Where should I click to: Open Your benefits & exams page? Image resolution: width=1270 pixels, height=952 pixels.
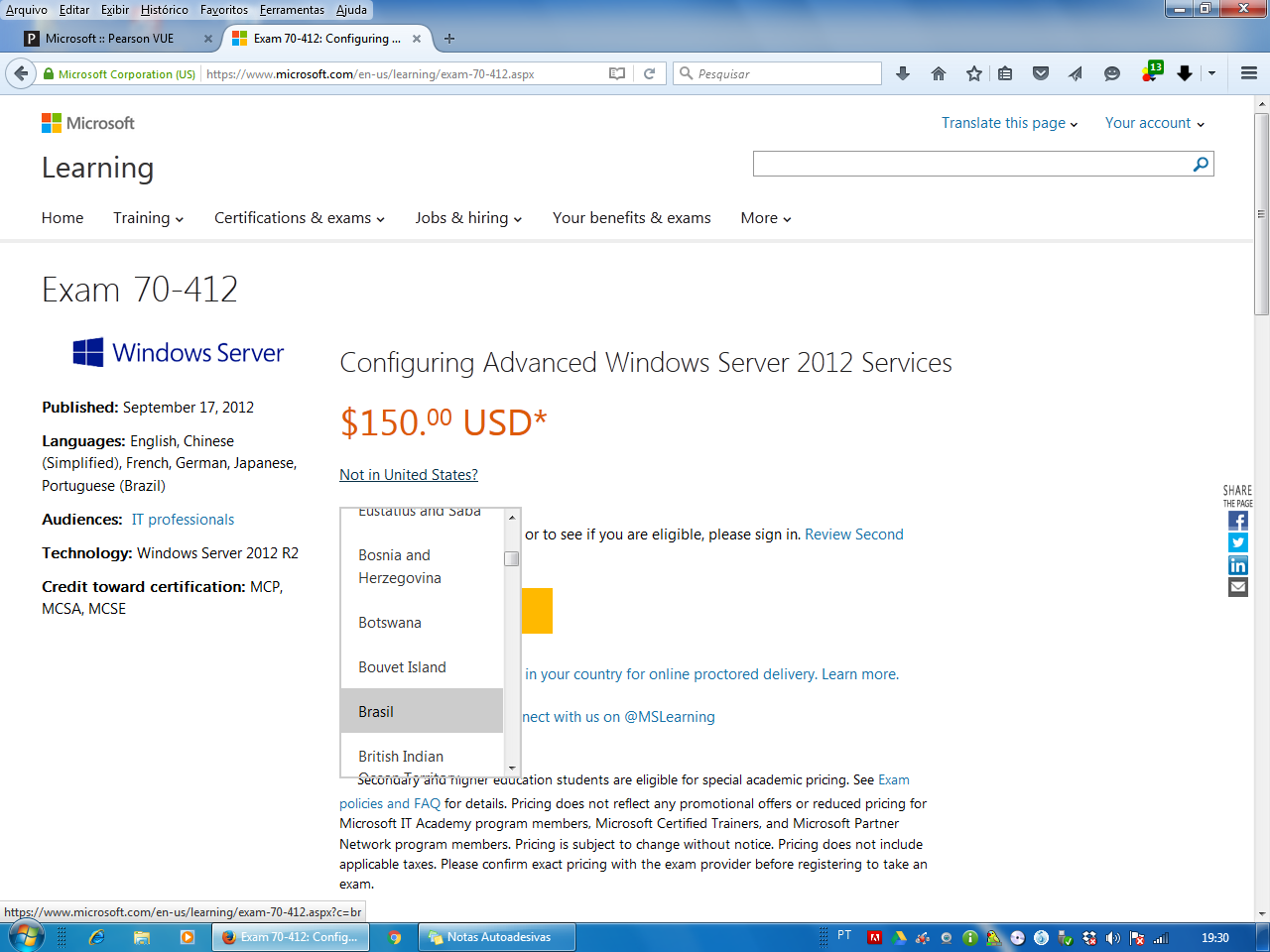632,218
